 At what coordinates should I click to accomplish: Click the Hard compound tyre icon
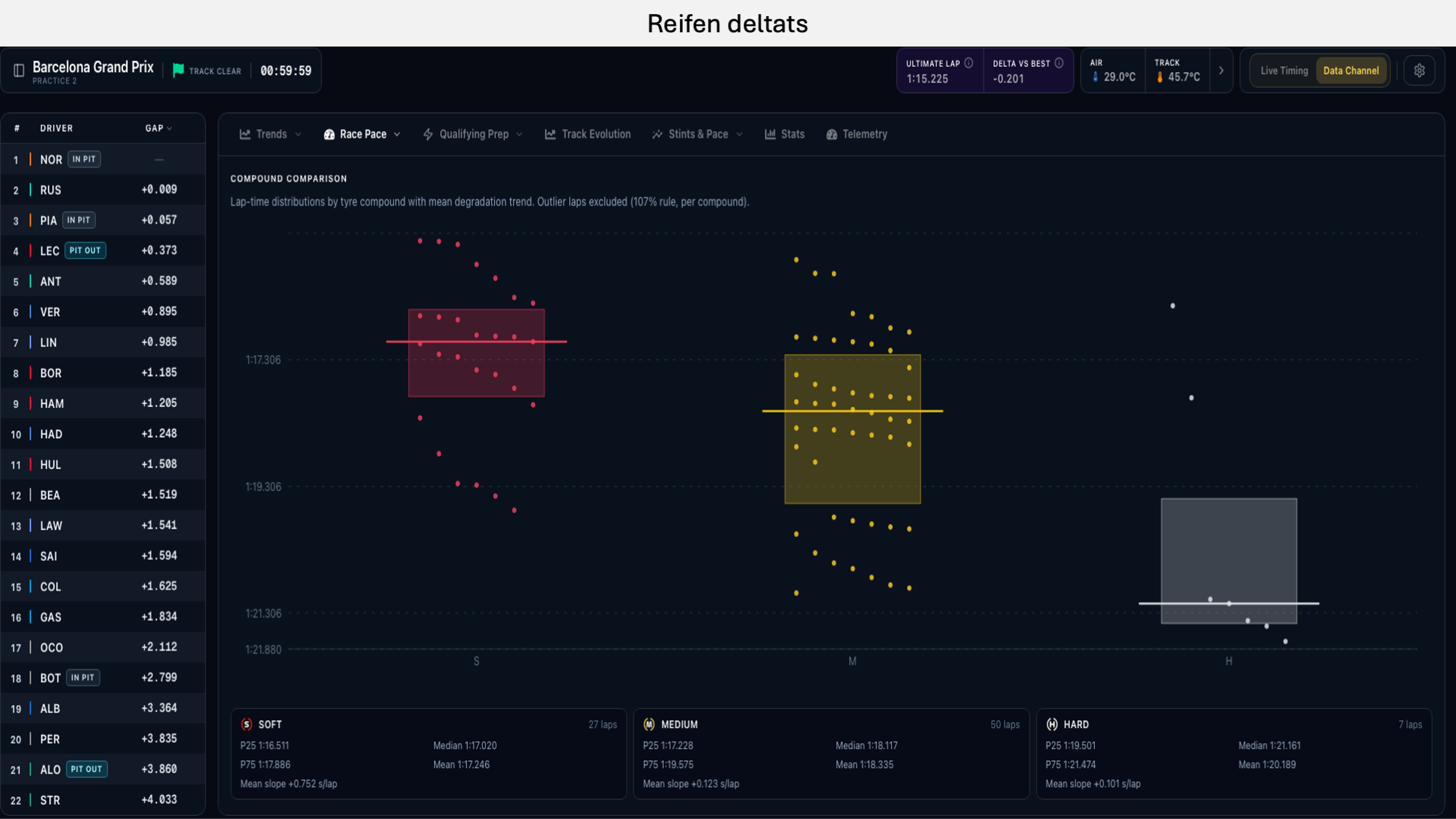pos(1052,724)
